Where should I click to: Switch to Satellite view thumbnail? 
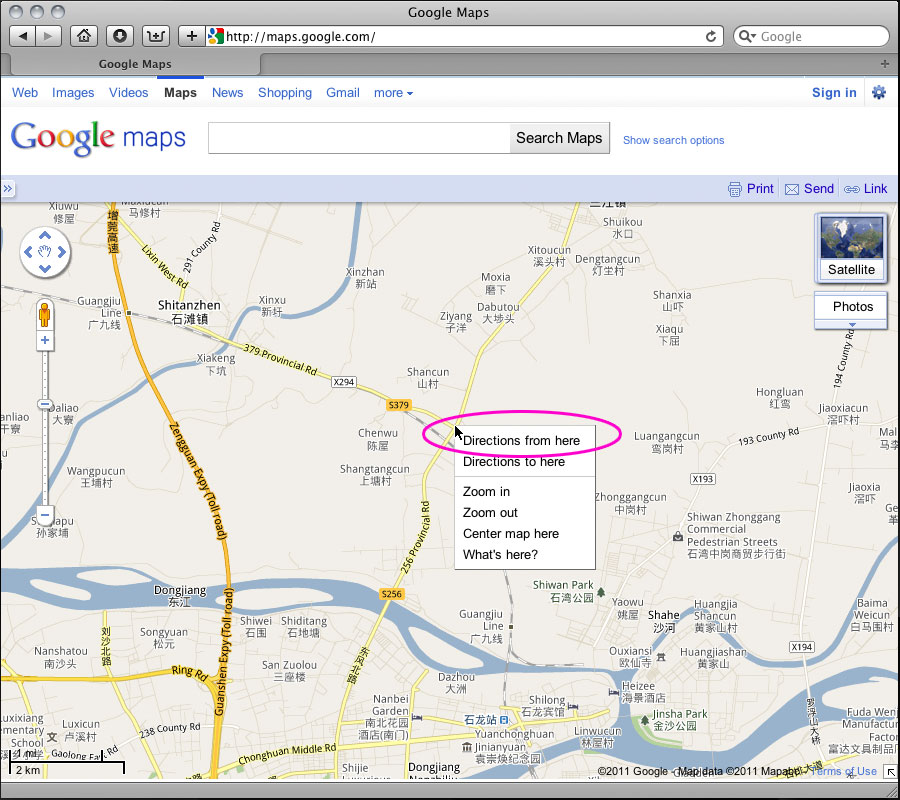[x=851, y=248]
